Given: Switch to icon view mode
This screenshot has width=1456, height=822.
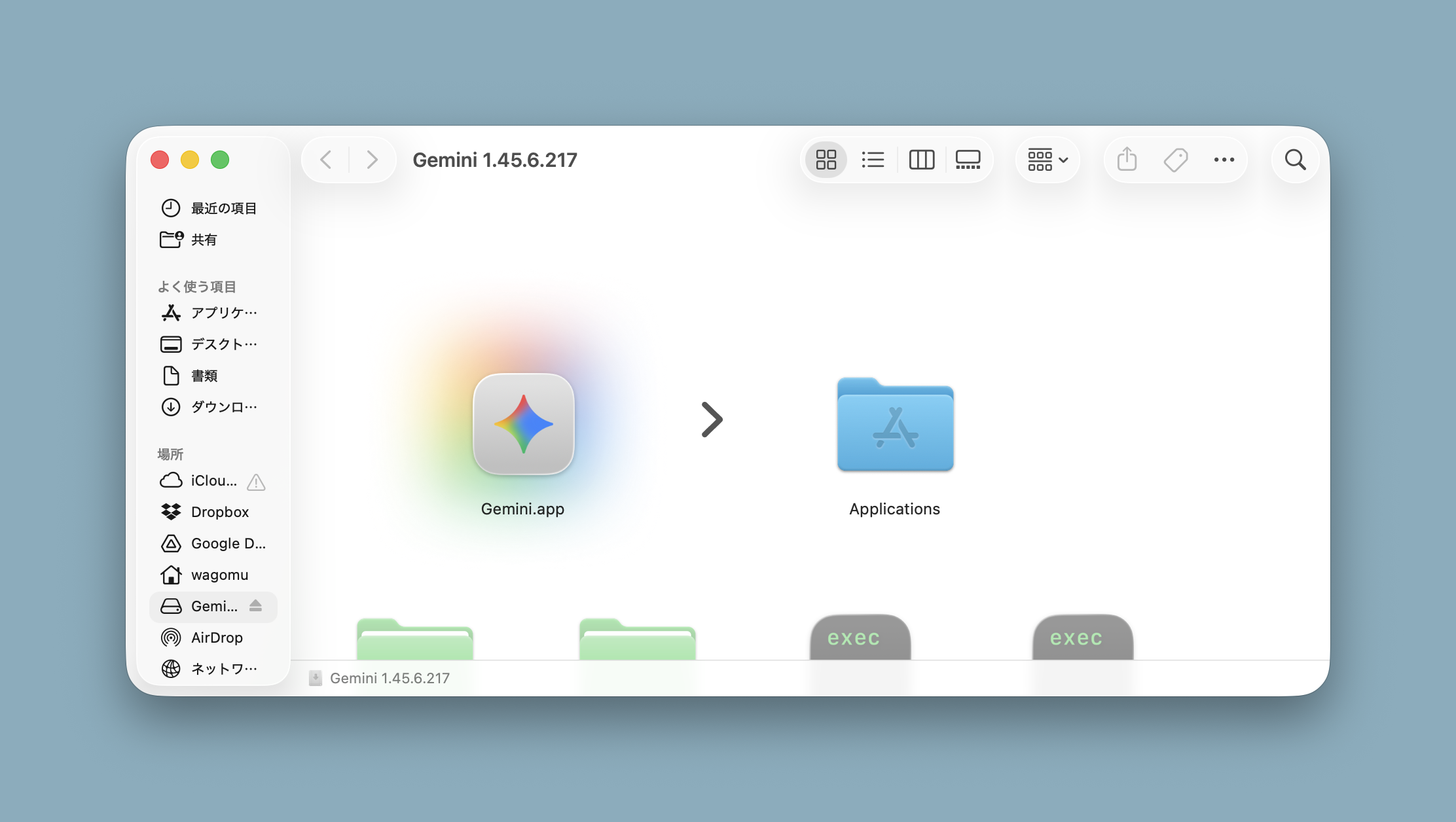Looking at the screenshot, I should [x=826, y=160].
